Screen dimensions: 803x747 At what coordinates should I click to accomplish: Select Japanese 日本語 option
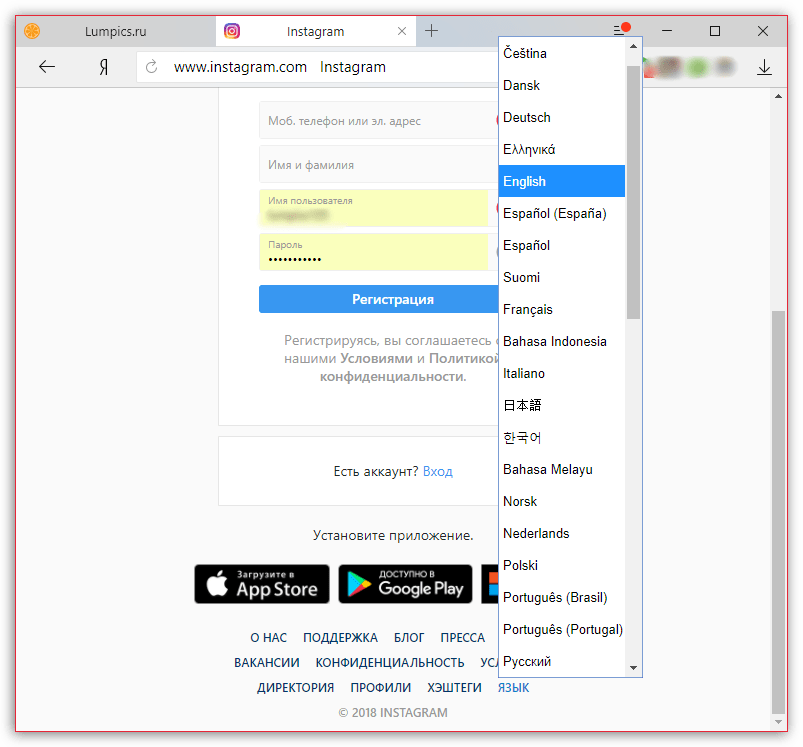tap(561, 405)
